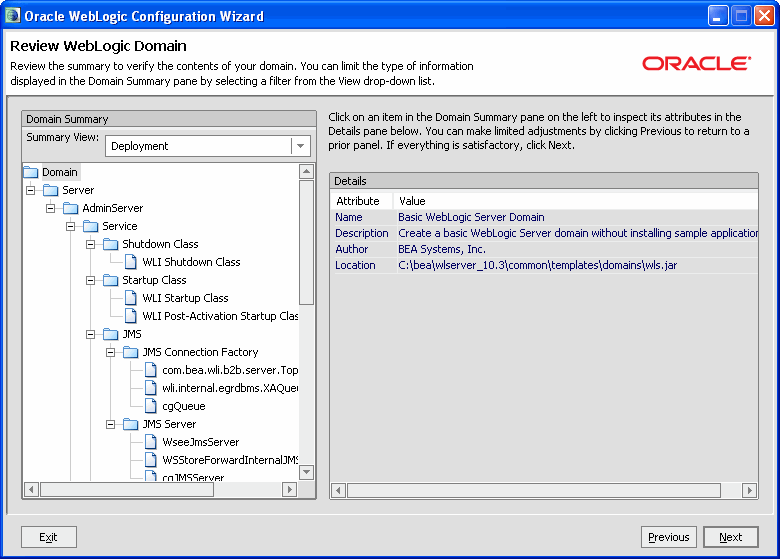
Task: Collapse the Service tree node
Action: (71, 226)
